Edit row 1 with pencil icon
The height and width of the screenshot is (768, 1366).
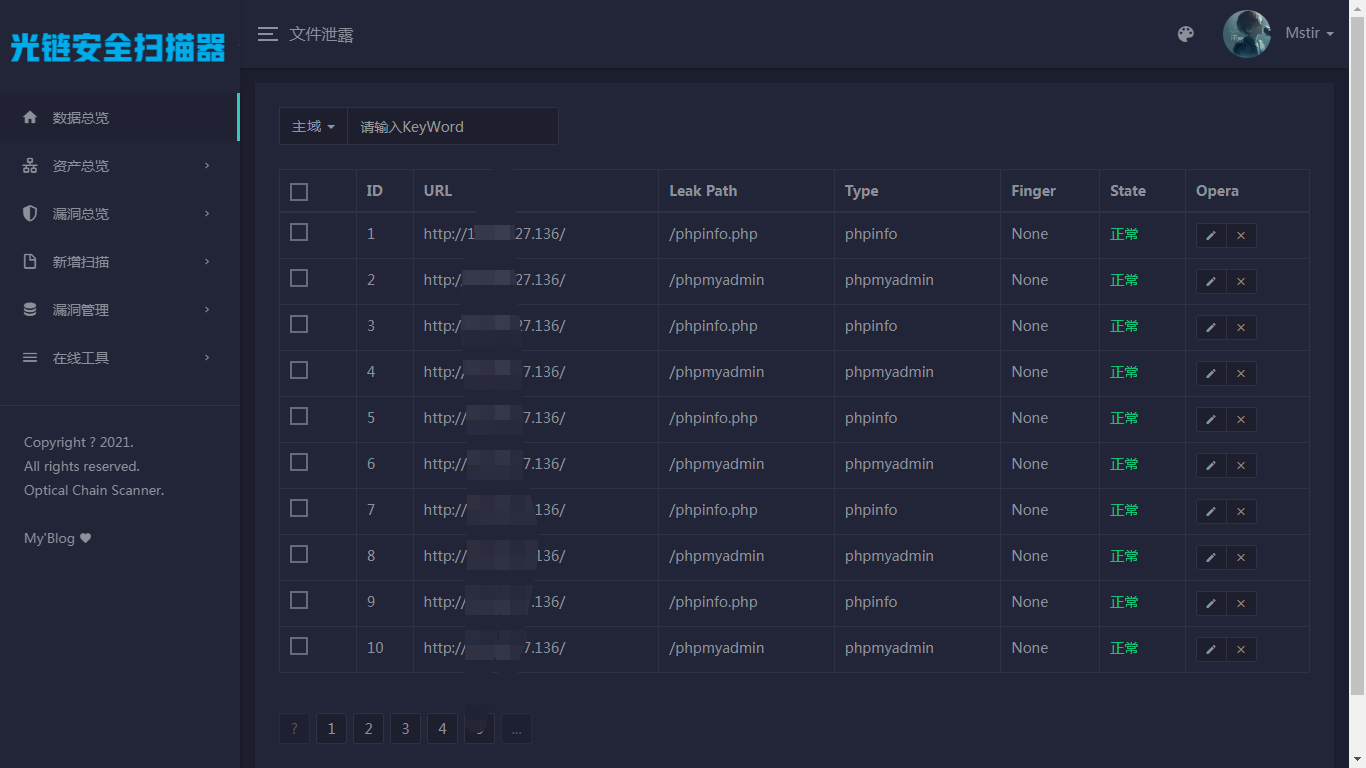pos(1211,236)
